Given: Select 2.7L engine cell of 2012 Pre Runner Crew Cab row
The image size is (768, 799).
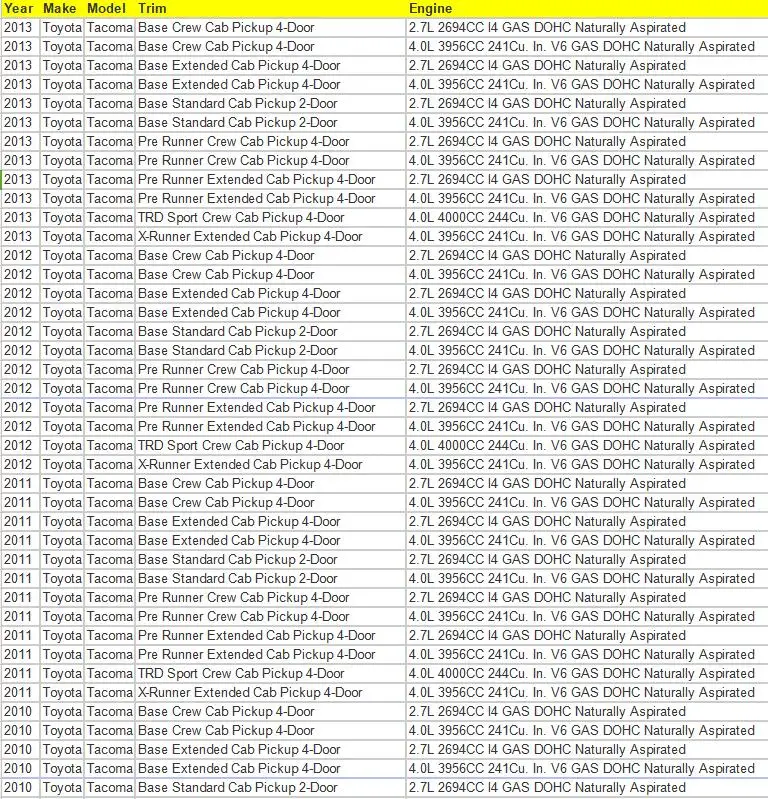Looking at the screenshot, I should click(587, 369).
